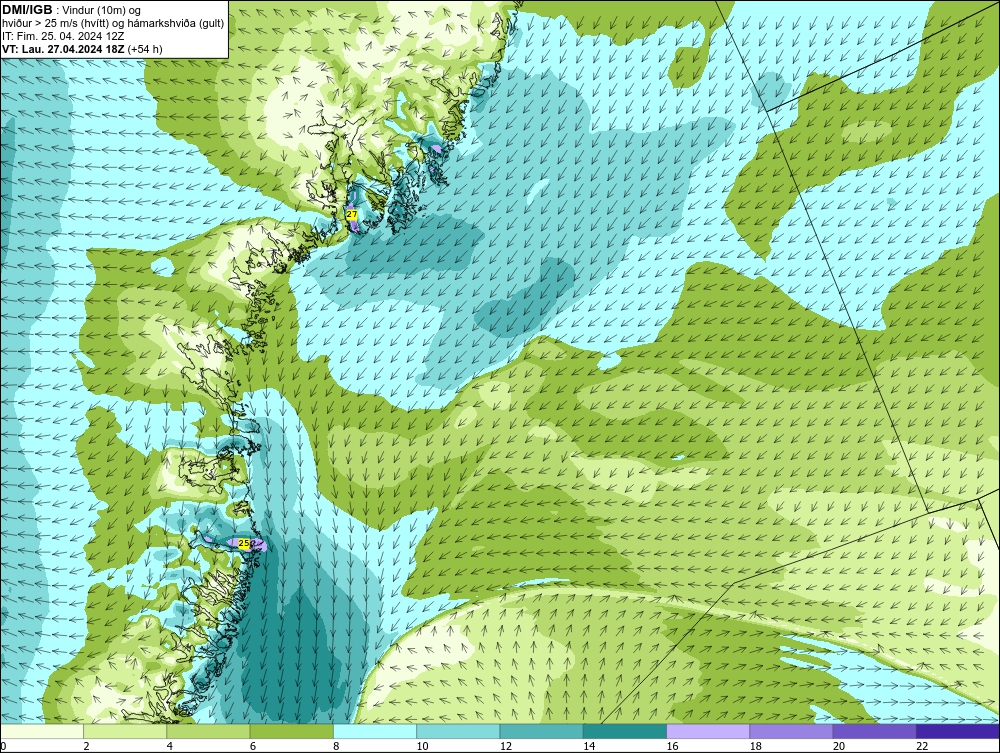This screenshot has height=753, width=1000.
Task: Pick the 10–12 m/s legend swatch
Action: [458, 731]
